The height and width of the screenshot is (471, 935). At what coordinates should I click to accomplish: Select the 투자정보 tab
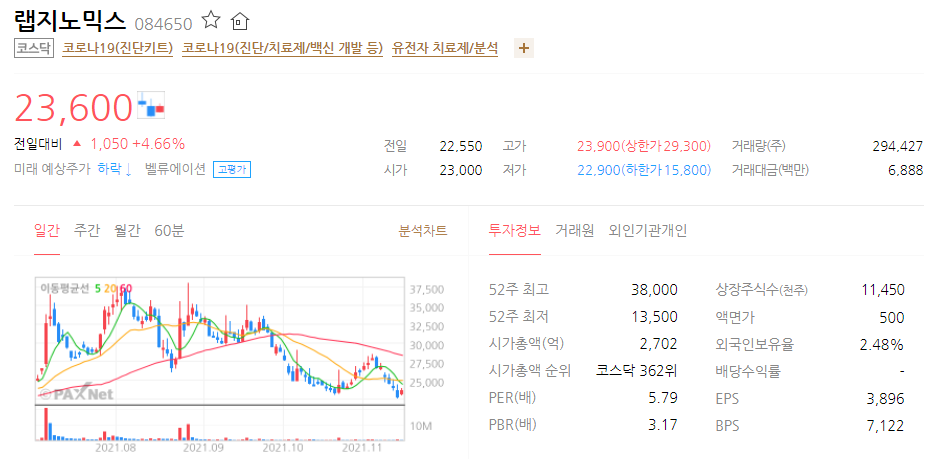tap(515, 231)
